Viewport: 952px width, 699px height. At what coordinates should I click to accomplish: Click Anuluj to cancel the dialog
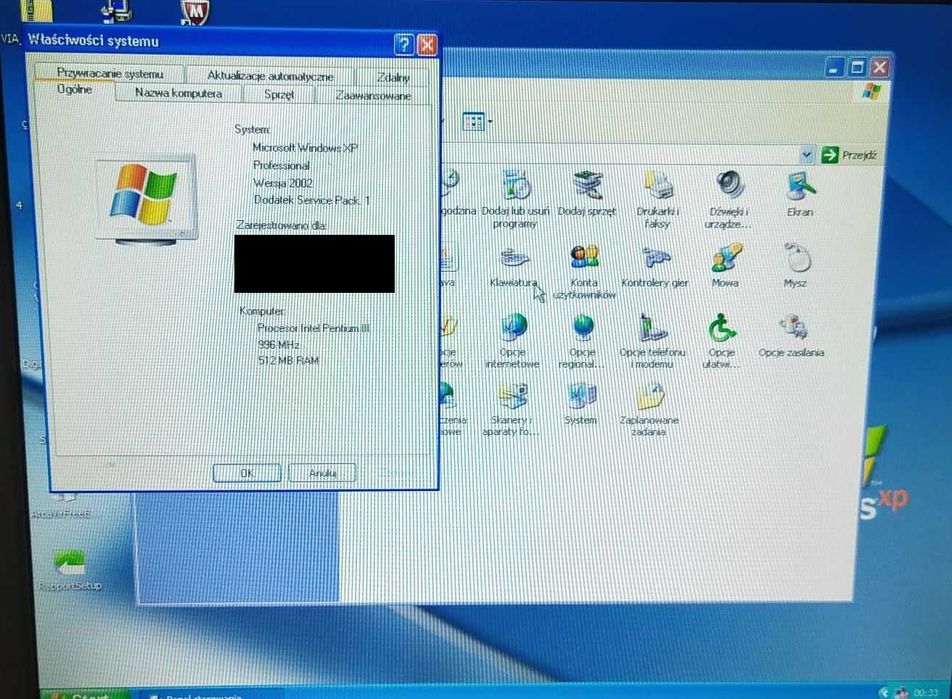322,472
